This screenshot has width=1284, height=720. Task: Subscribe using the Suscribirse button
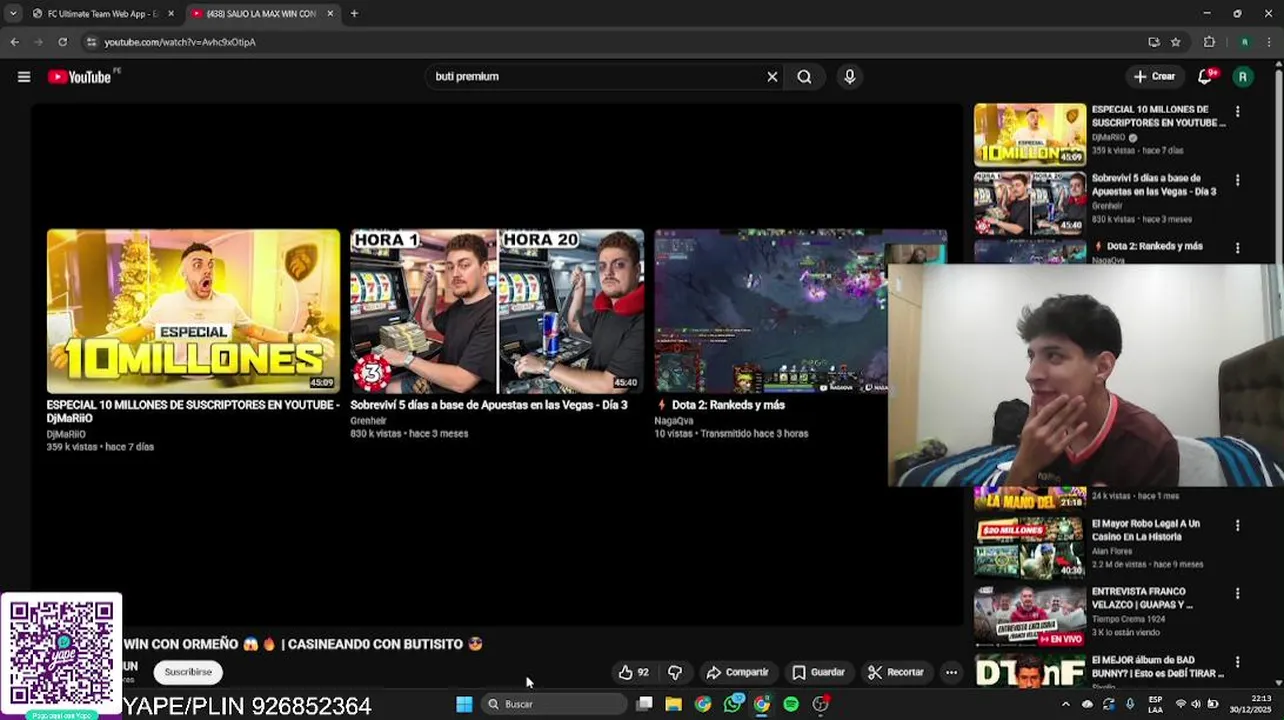188,672
